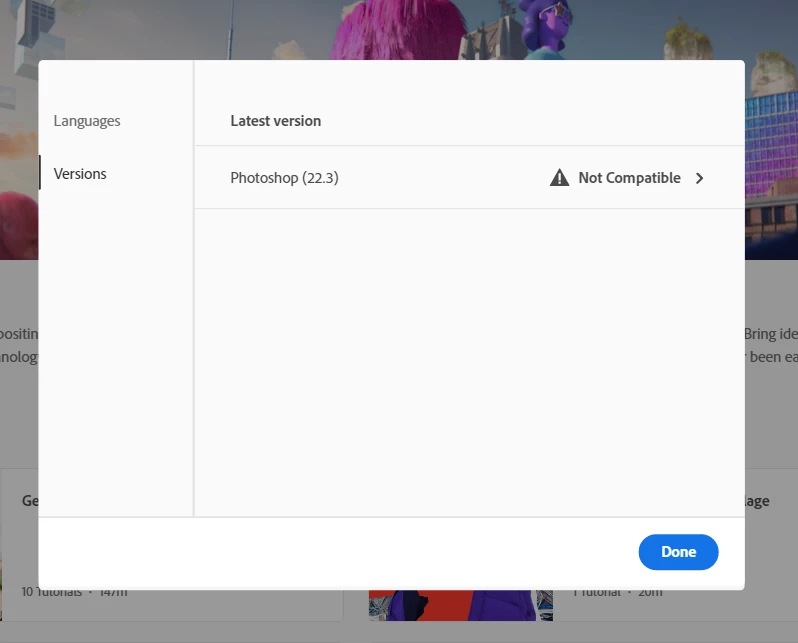The height and width of the screenshot is (643, 798).
Task: Click the Done button
Action: point(678,552)
